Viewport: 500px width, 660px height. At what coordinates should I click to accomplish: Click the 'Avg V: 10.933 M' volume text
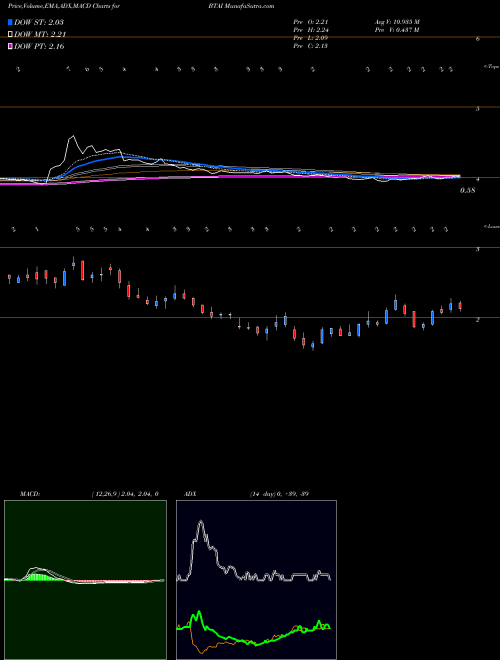coord(397,21)
